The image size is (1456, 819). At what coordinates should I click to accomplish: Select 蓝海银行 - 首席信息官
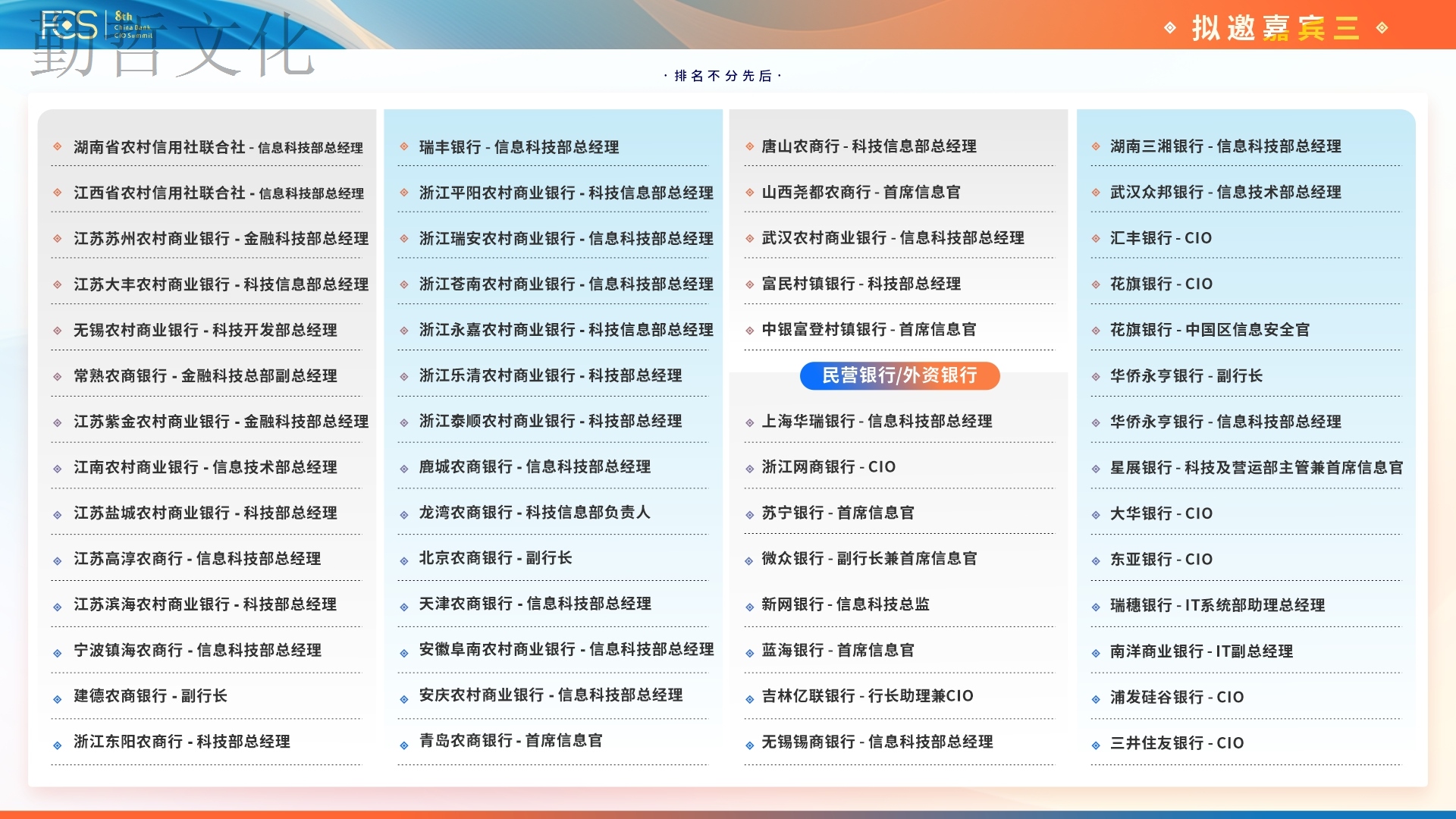(838, 650)
